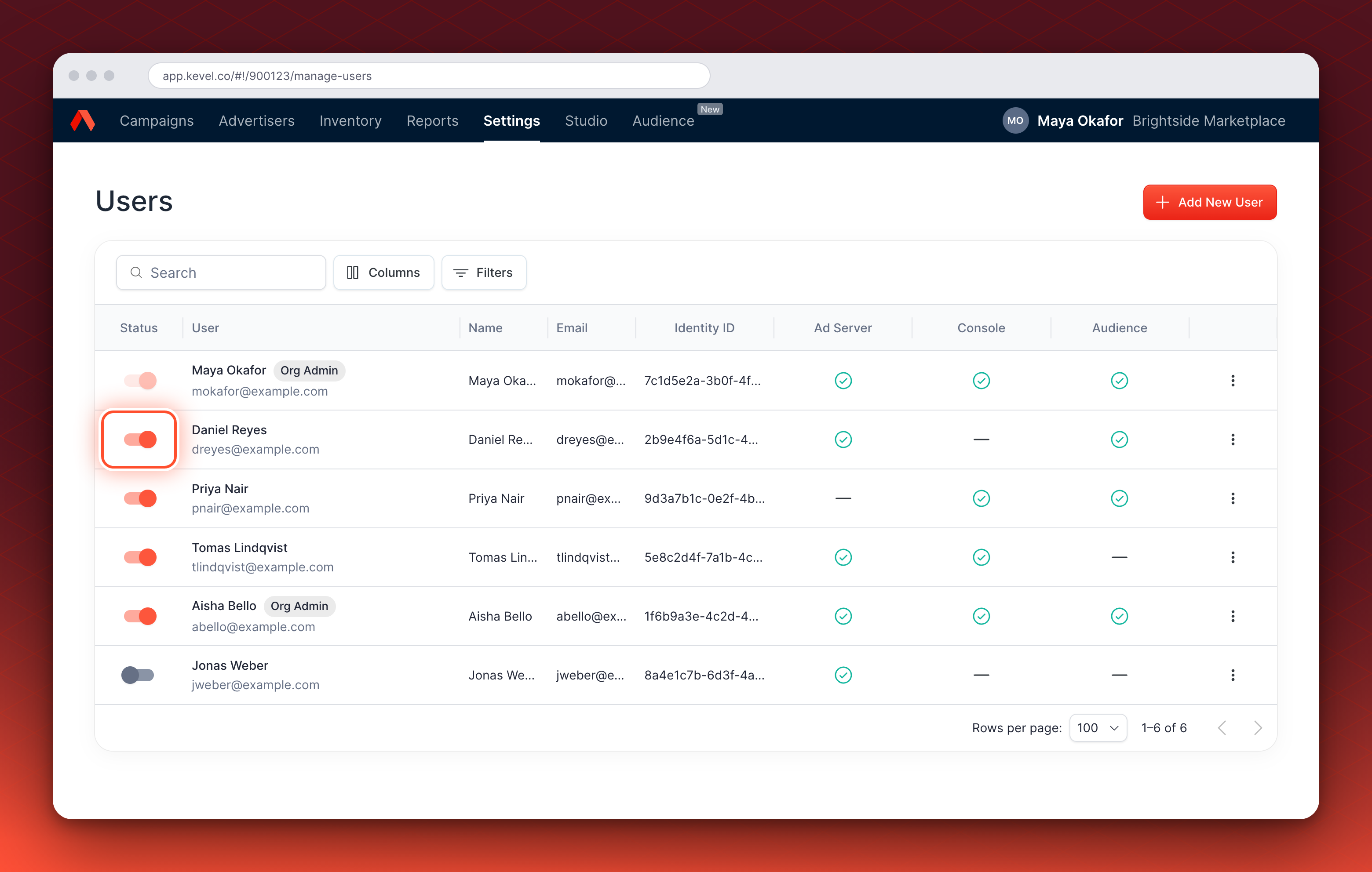The width and height of the screenshot is (1372, 872).
Task: Sort by the Ad Server column header
Action: (x=843, y=327)
